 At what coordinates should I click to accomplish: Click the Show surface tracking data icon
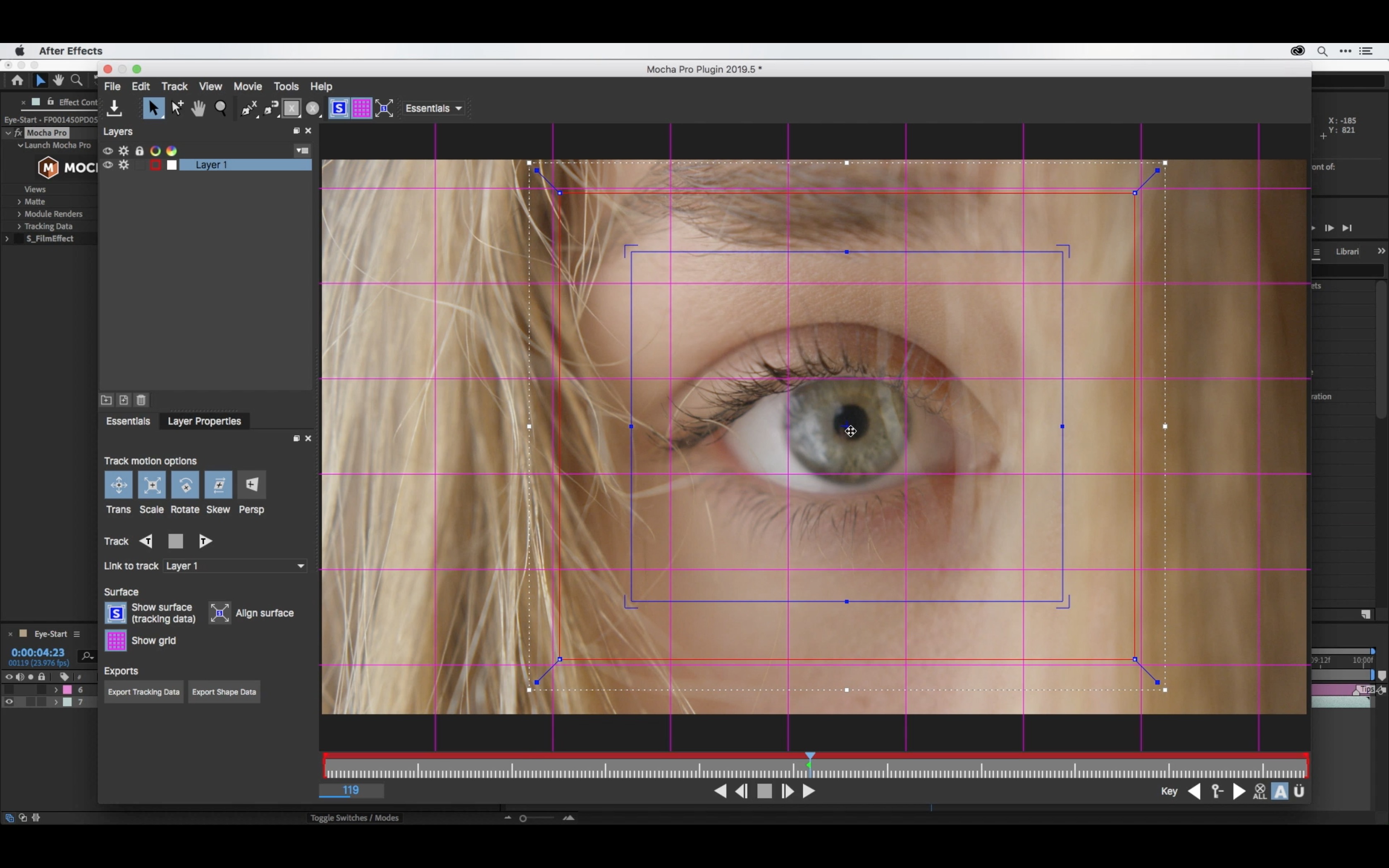[x=116, y=613]
